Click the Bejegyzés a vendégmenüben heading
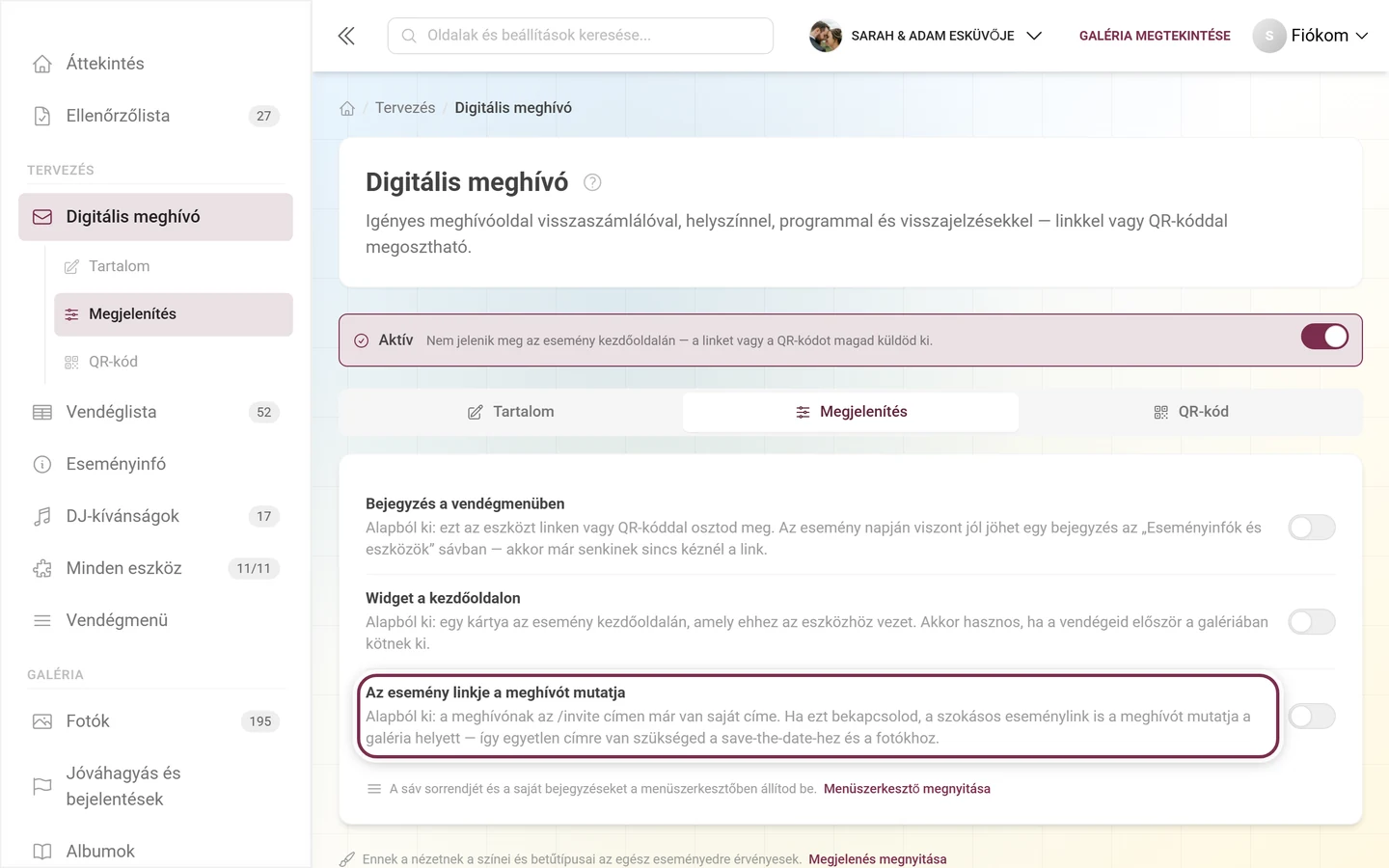This screenshot has width=1389, height=868. [465, 503]
